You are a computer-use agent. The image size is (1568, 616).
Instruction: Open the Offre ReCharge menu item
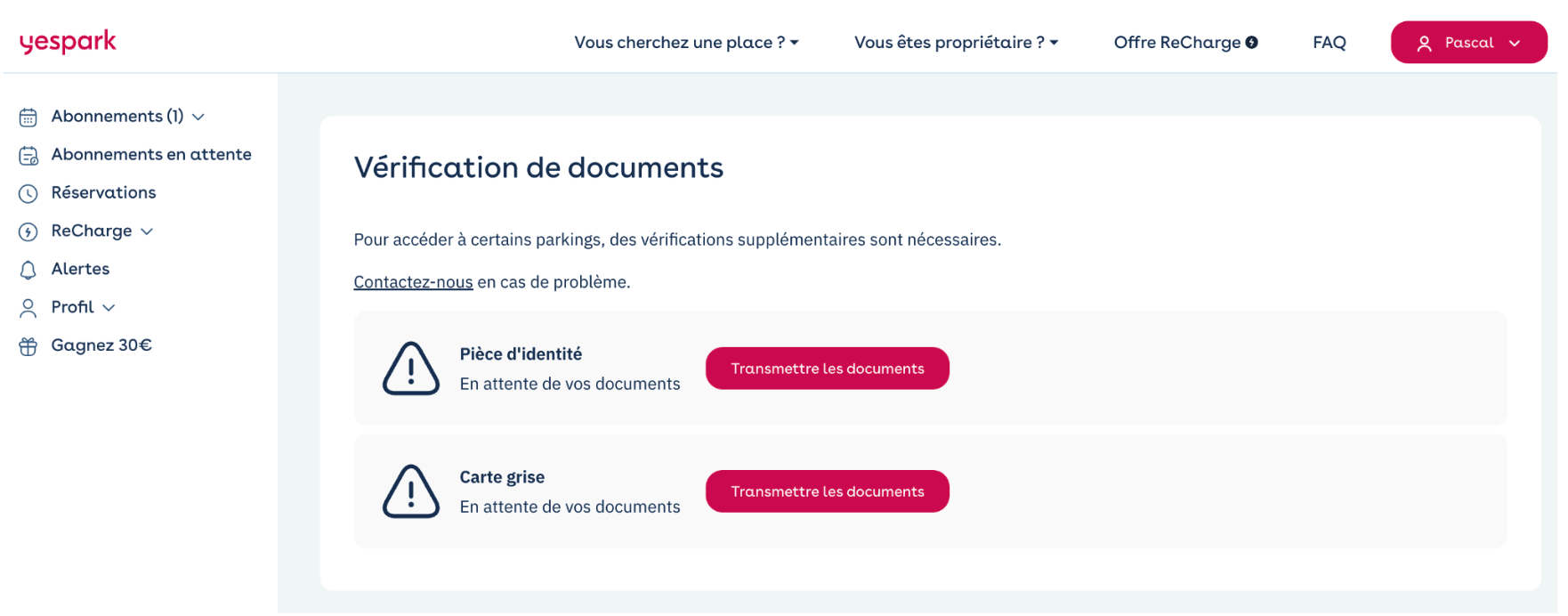[1185, 42]
